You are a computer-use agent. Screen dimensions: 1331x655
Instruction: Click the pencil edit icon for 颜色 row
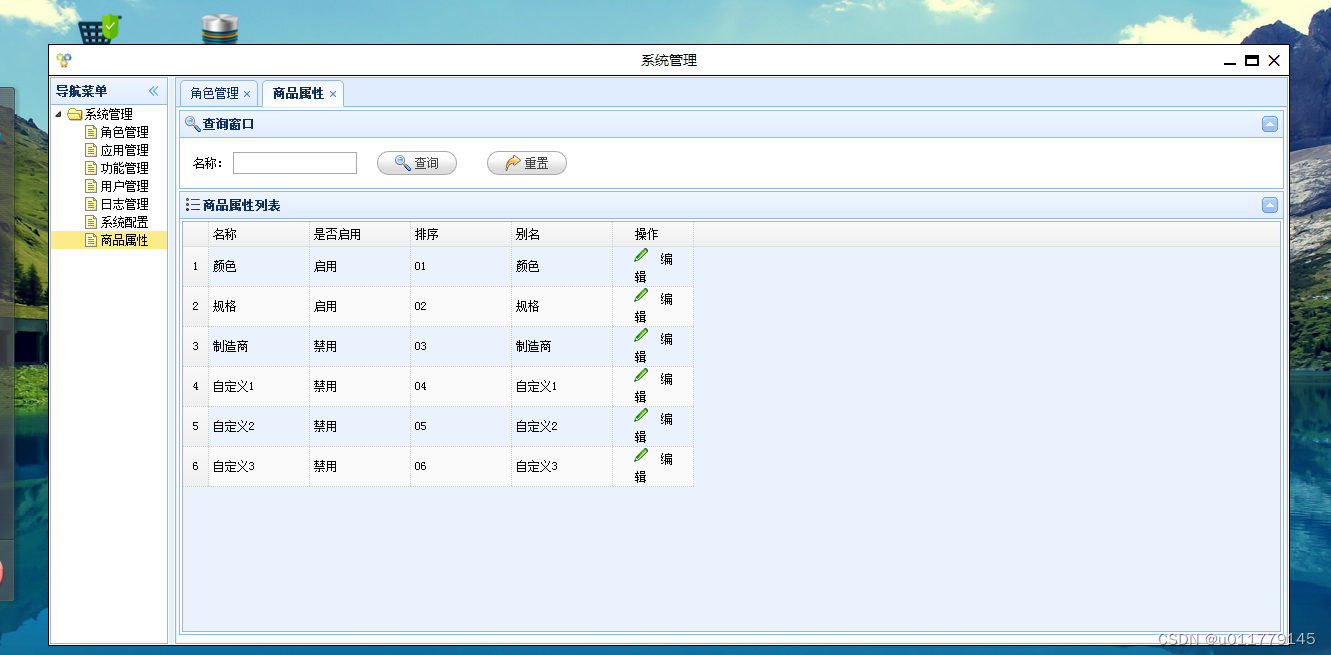(640, 254)
